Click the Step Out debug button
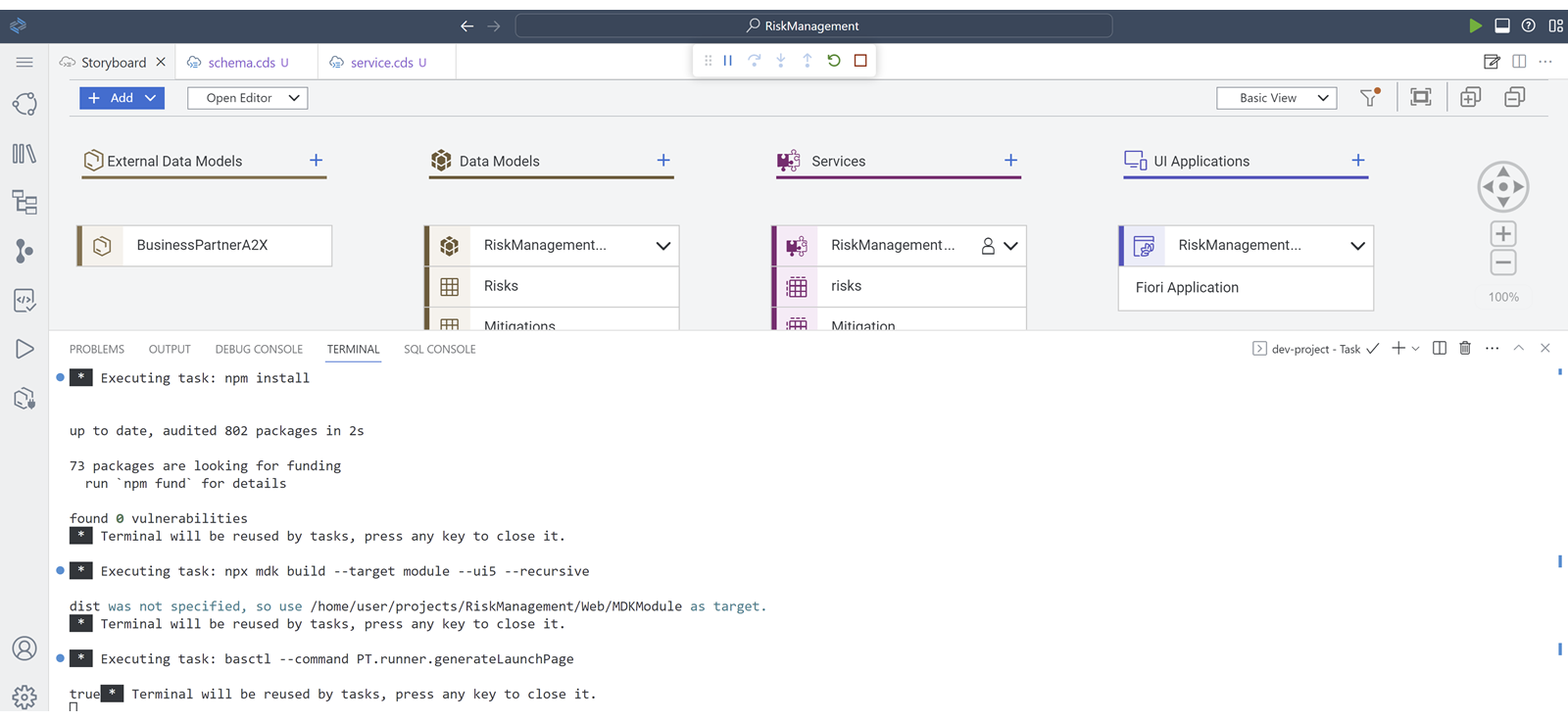 tap(808, 61)
